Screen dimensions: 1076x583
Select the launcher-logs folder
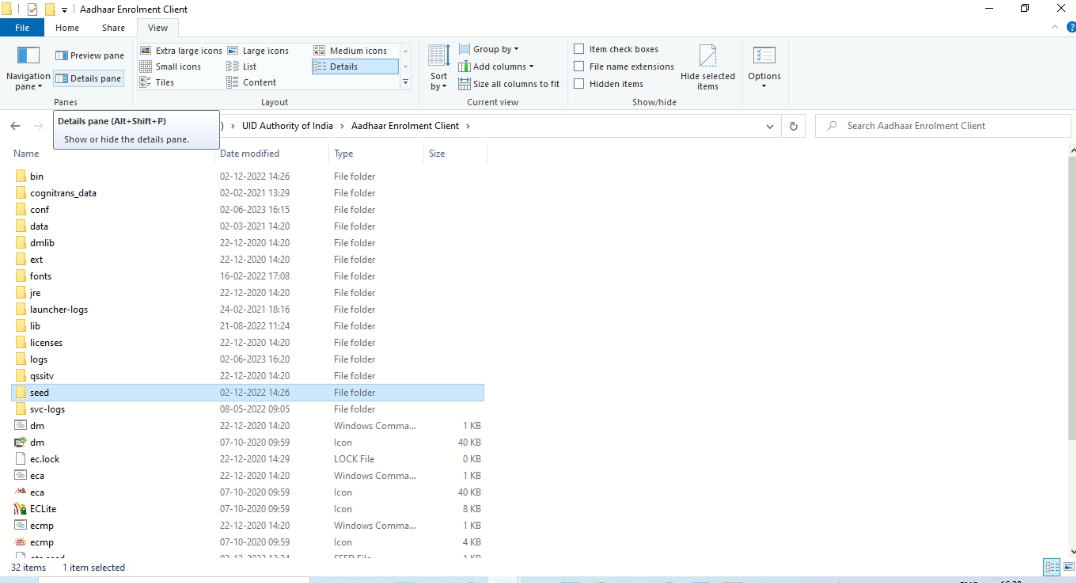click(248, 309)
